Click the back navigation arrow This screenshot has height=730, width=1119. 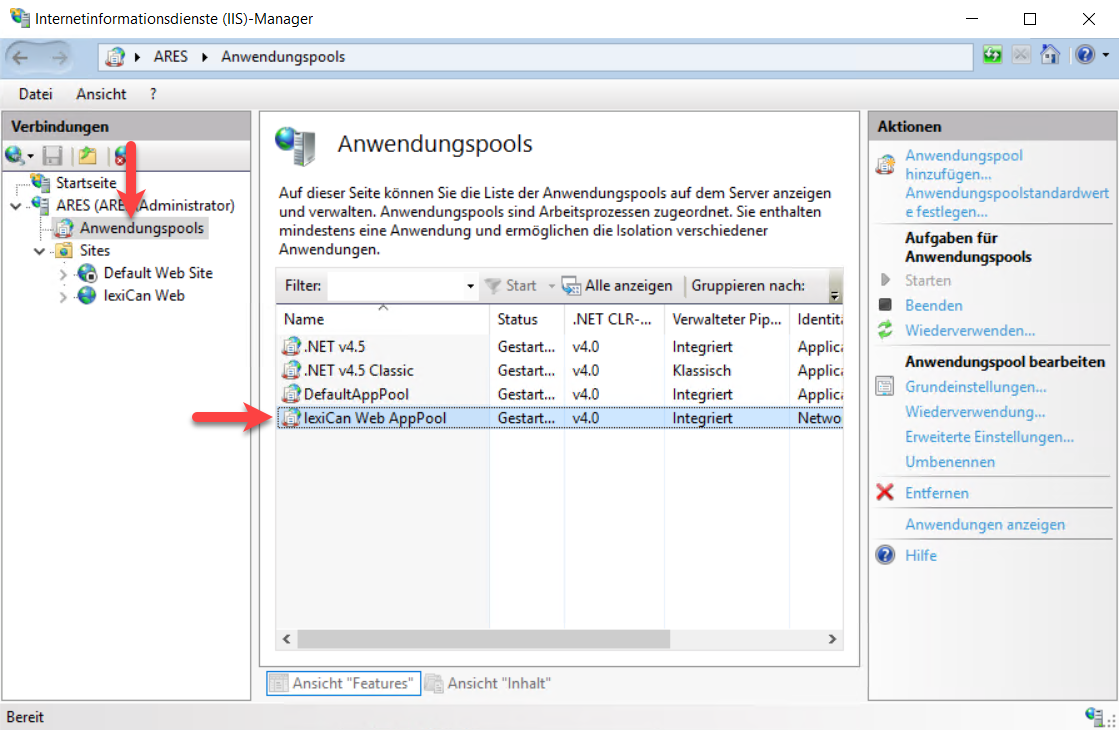tap(22, 57)
